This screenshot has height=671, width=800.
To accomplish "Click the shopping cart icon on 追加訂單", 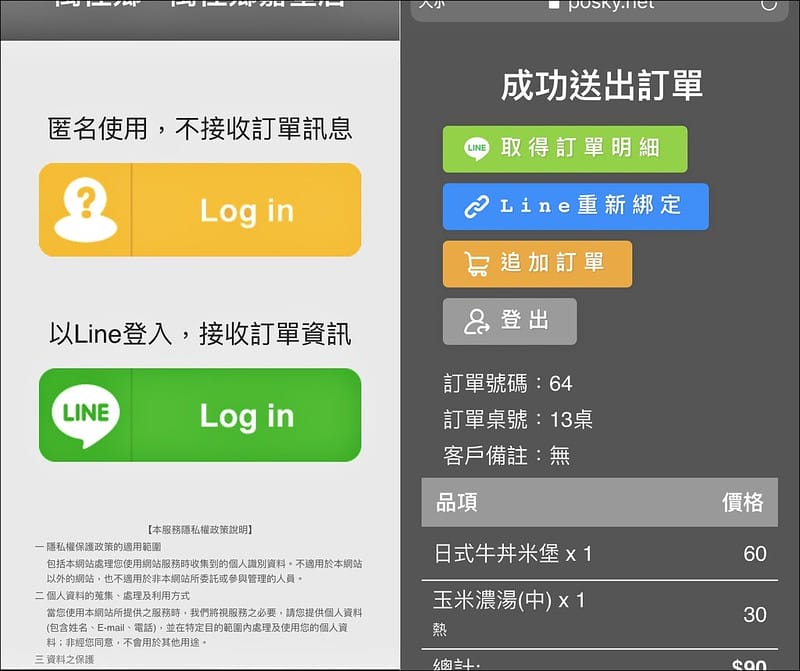I will [x=477, y=264].
